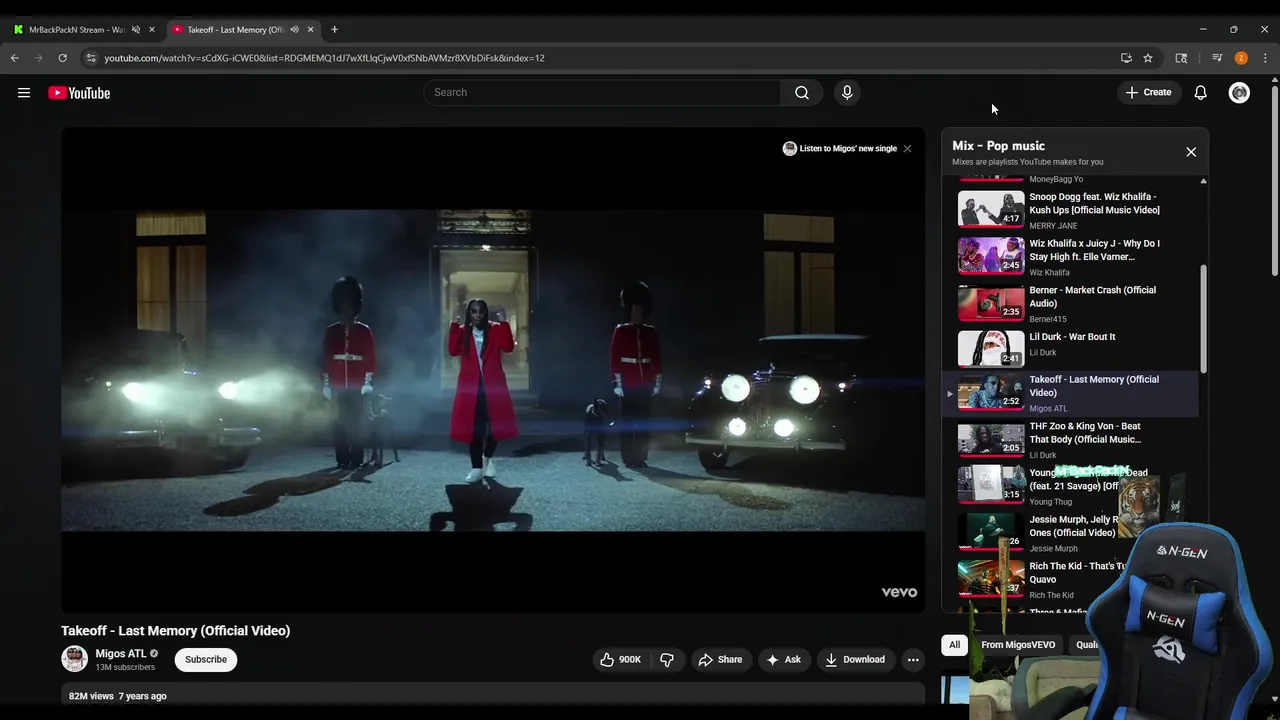Open the YouTube account avatar menu
Screen dimensions: 1280x720
[1239, 93]
